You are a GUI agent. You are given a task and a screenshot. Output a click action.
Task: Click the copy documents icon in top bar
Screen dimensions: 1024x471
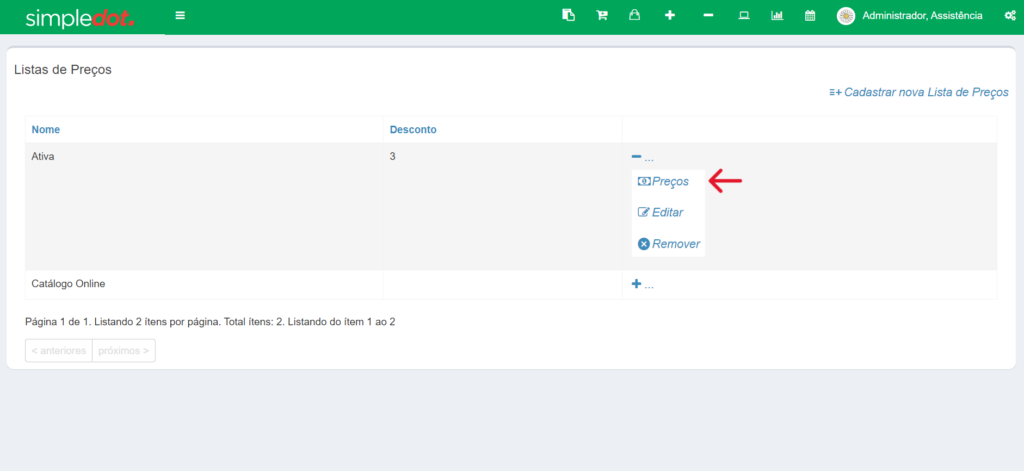(568, 16)
